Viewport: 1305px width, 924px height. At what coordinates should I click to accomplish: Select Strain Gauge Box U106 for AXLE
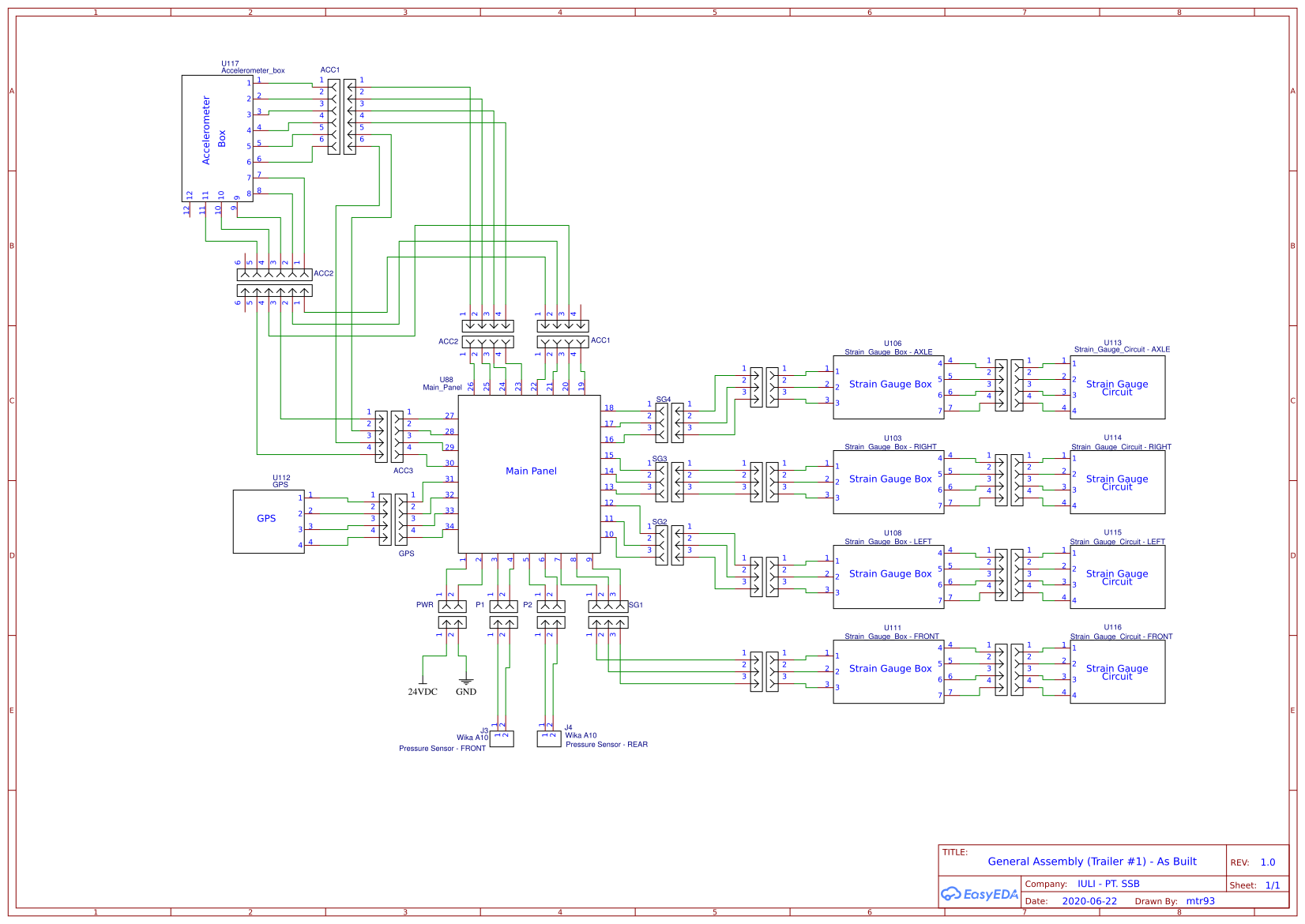(x=888, y=385)
